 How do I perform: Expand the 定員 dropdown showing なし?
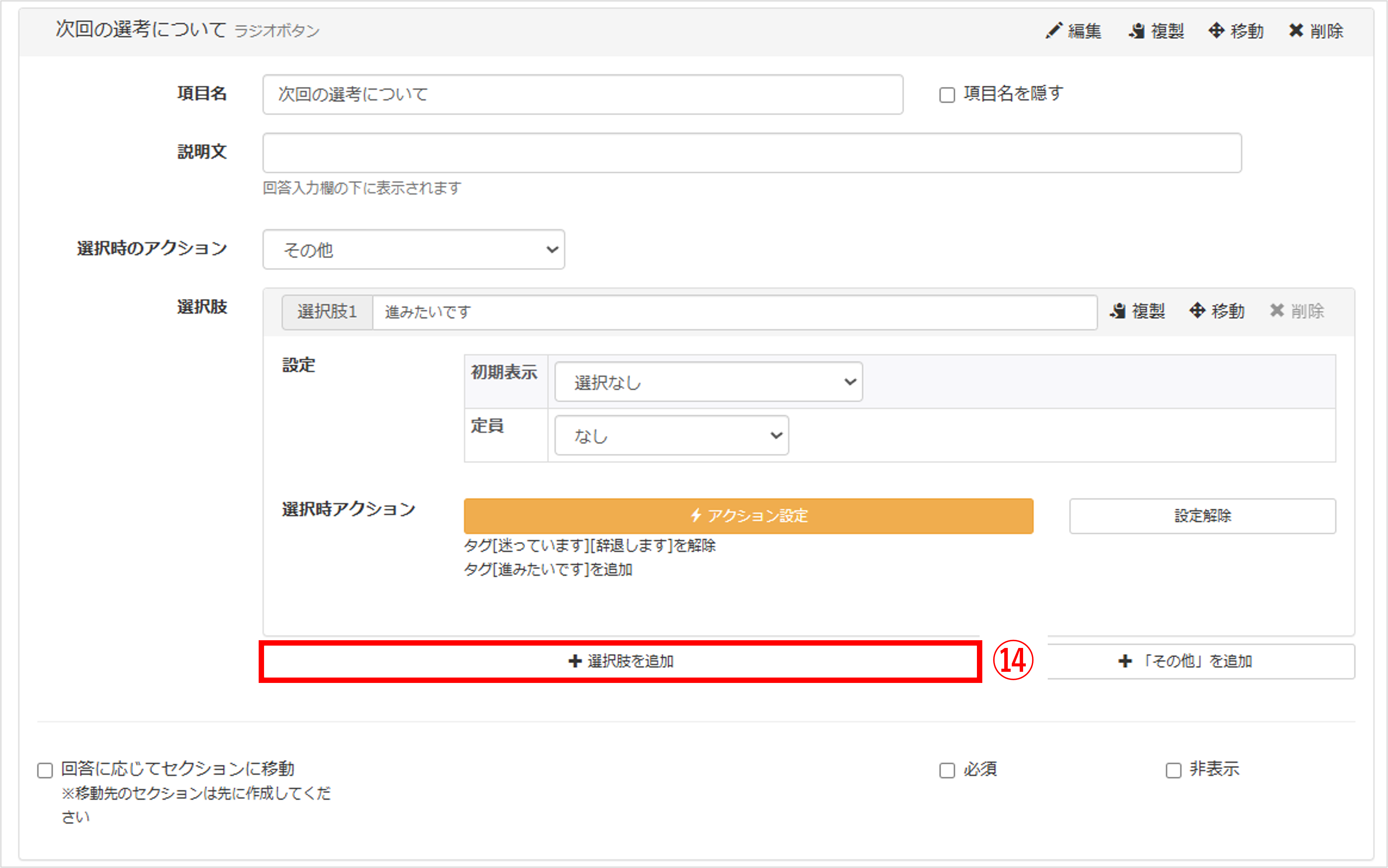671,436
